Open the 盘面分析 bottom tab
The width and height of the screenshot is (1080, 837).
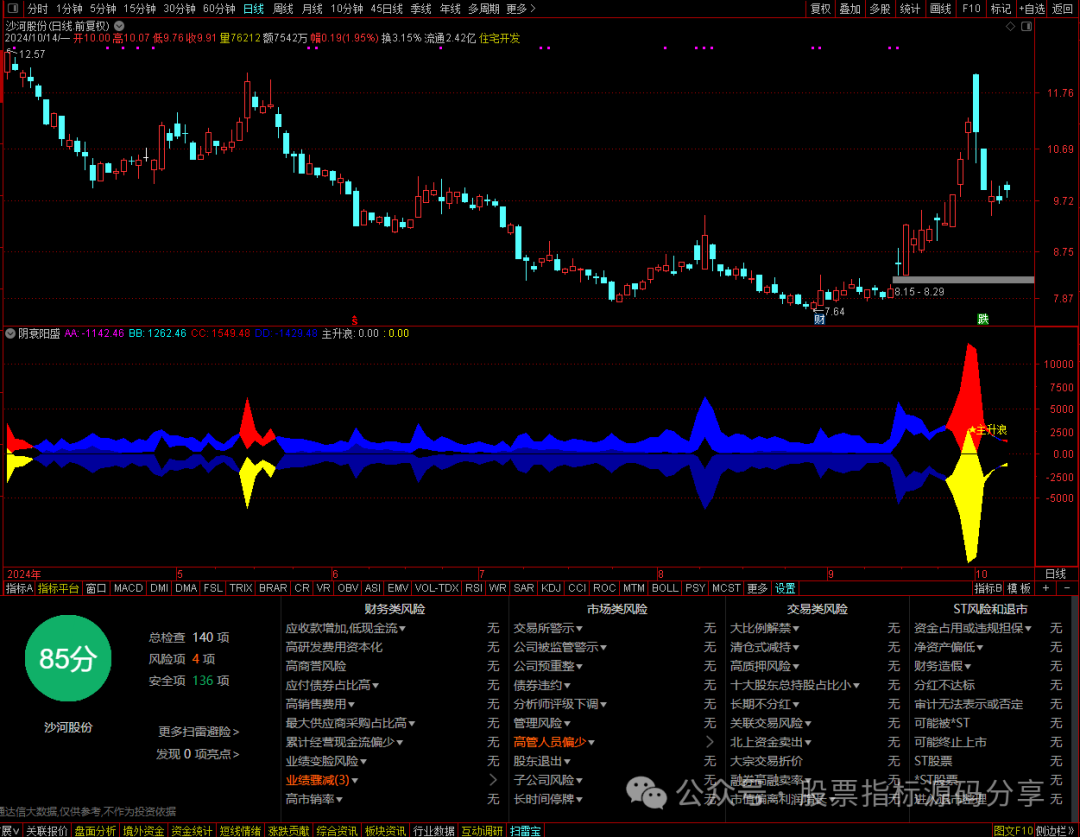pos(95,831)
